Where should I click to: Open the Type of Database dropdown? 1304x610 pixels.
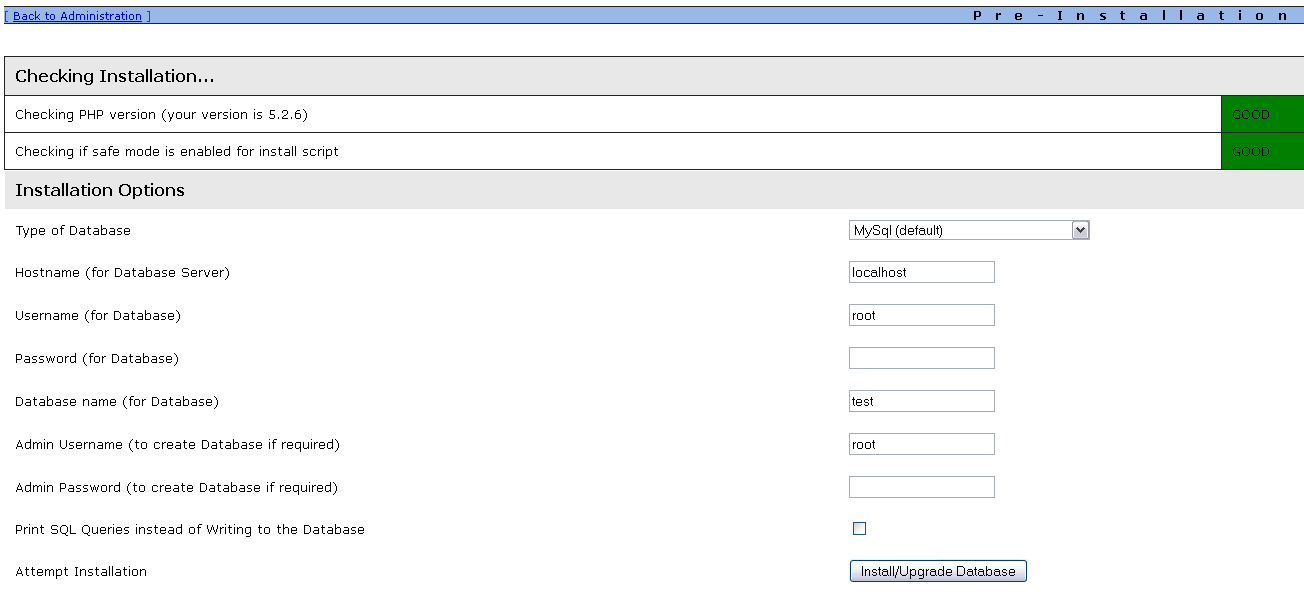[x=968, y=230]
